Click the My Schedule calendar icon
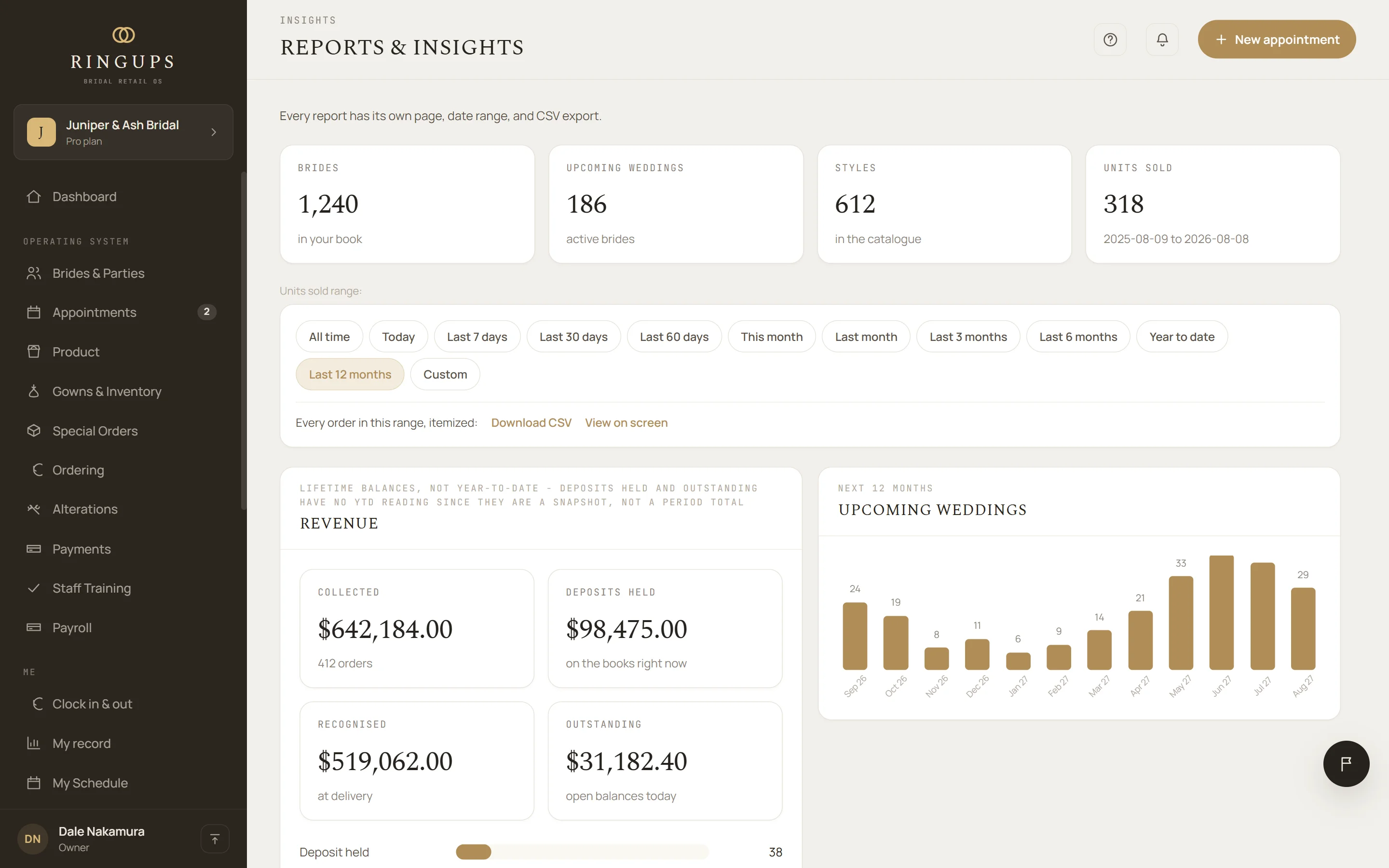Viewport: 1389px width, 868px height. coord(34,783)
